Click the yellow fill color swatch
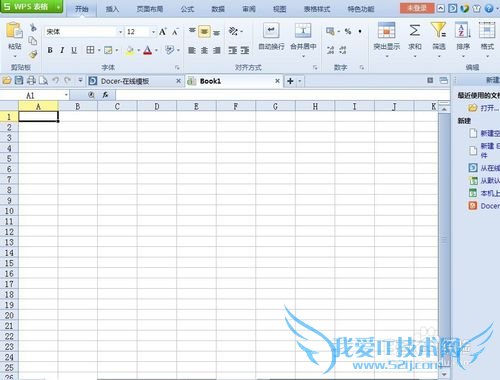Viewport: 500px width, 380px height. tap(130, 51)
